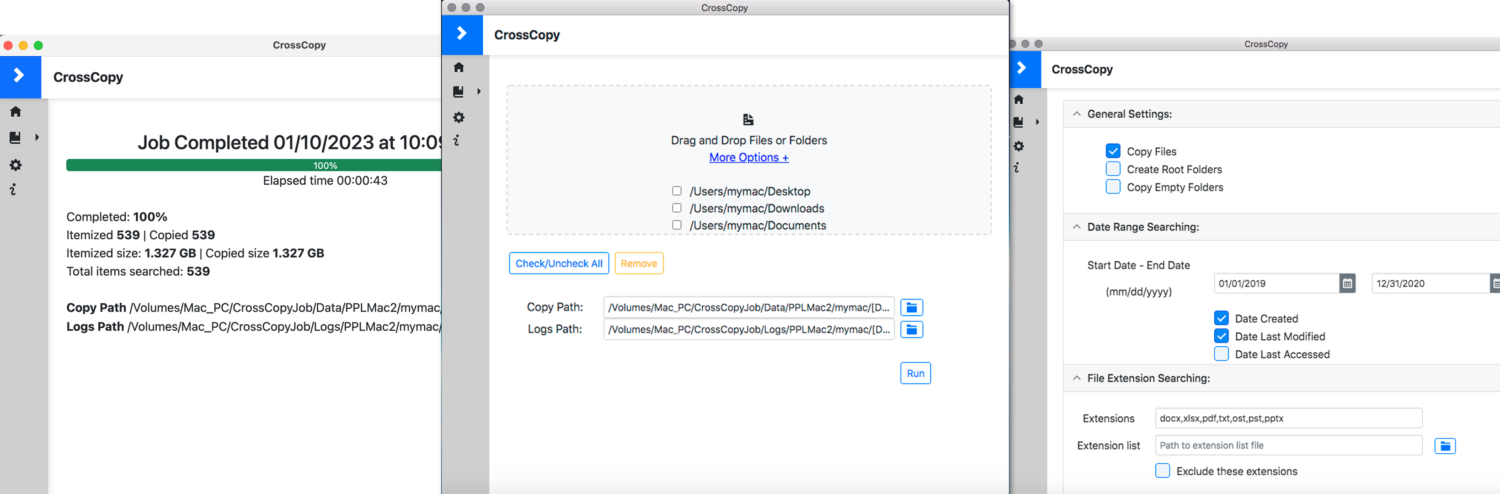Click end date field 12/31/2020

1431,283
